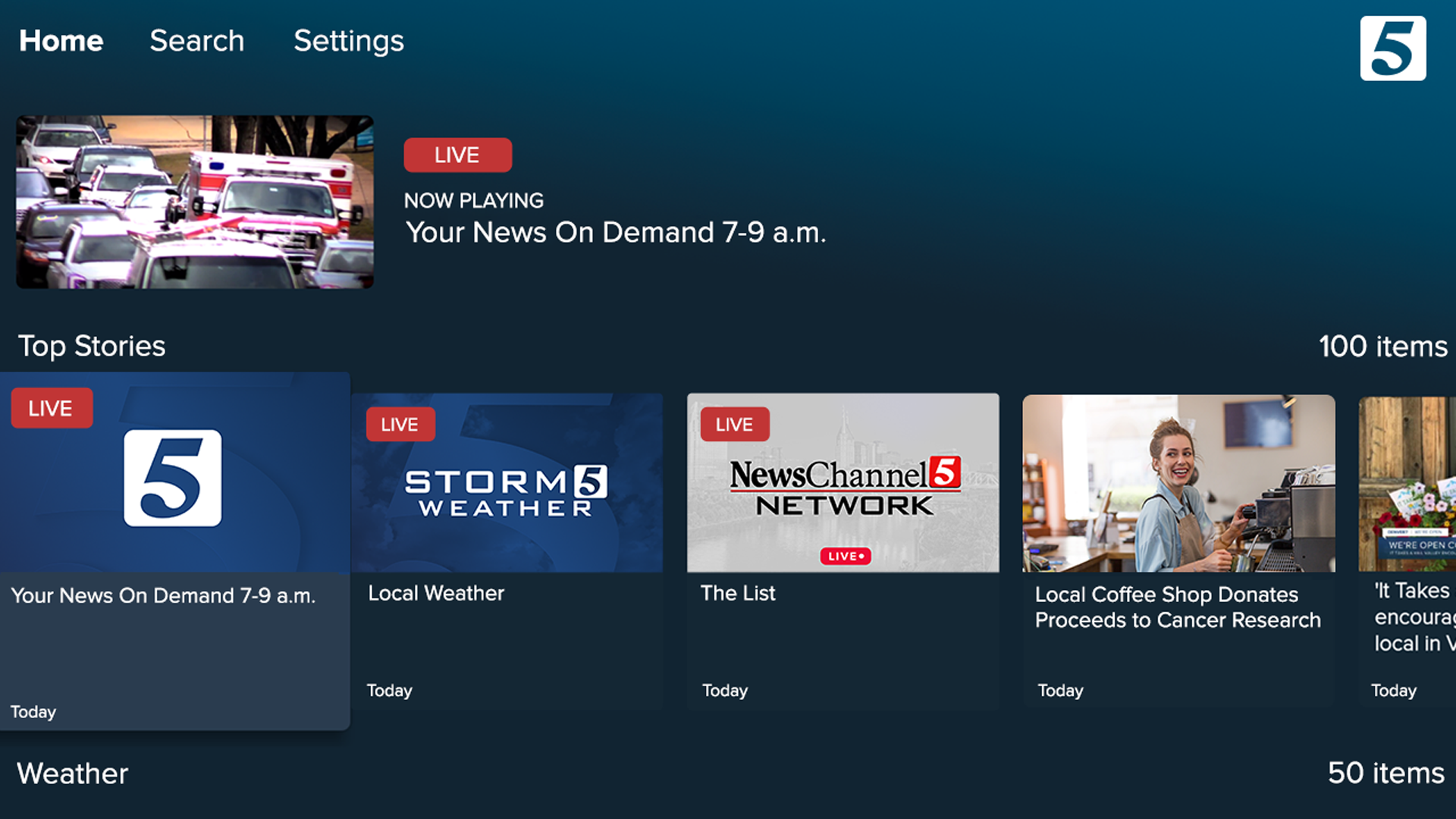The height and width of the screenshot is (819, 1456).
Task: Select the LIVE badge on Your News On Demand
Action: pyautogui.click(x=52, y=408)
